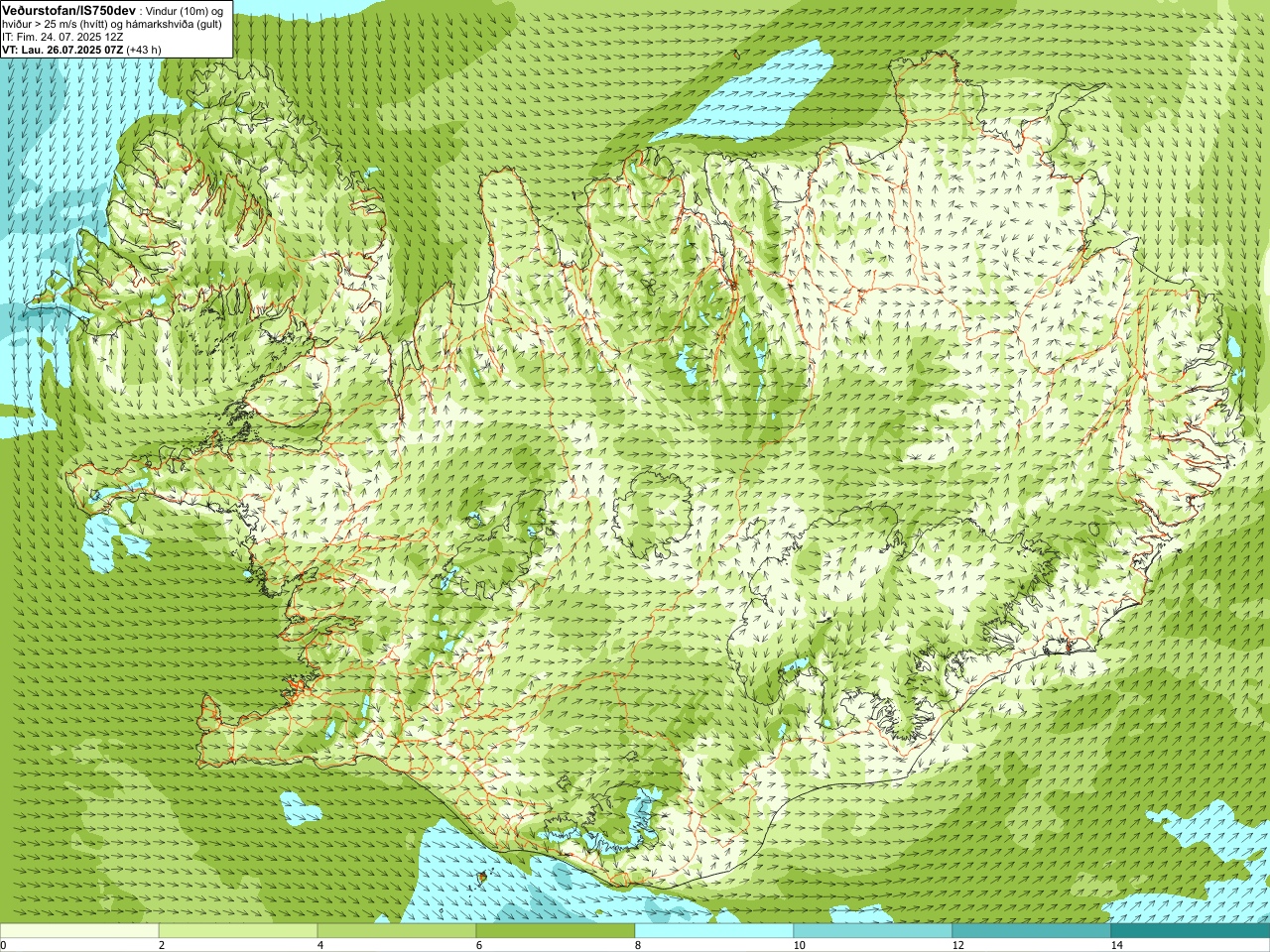This screenshot has width=1270, height=952.
Task: Select the pale yellow 0–2 legend swatch
Action: 79,931
